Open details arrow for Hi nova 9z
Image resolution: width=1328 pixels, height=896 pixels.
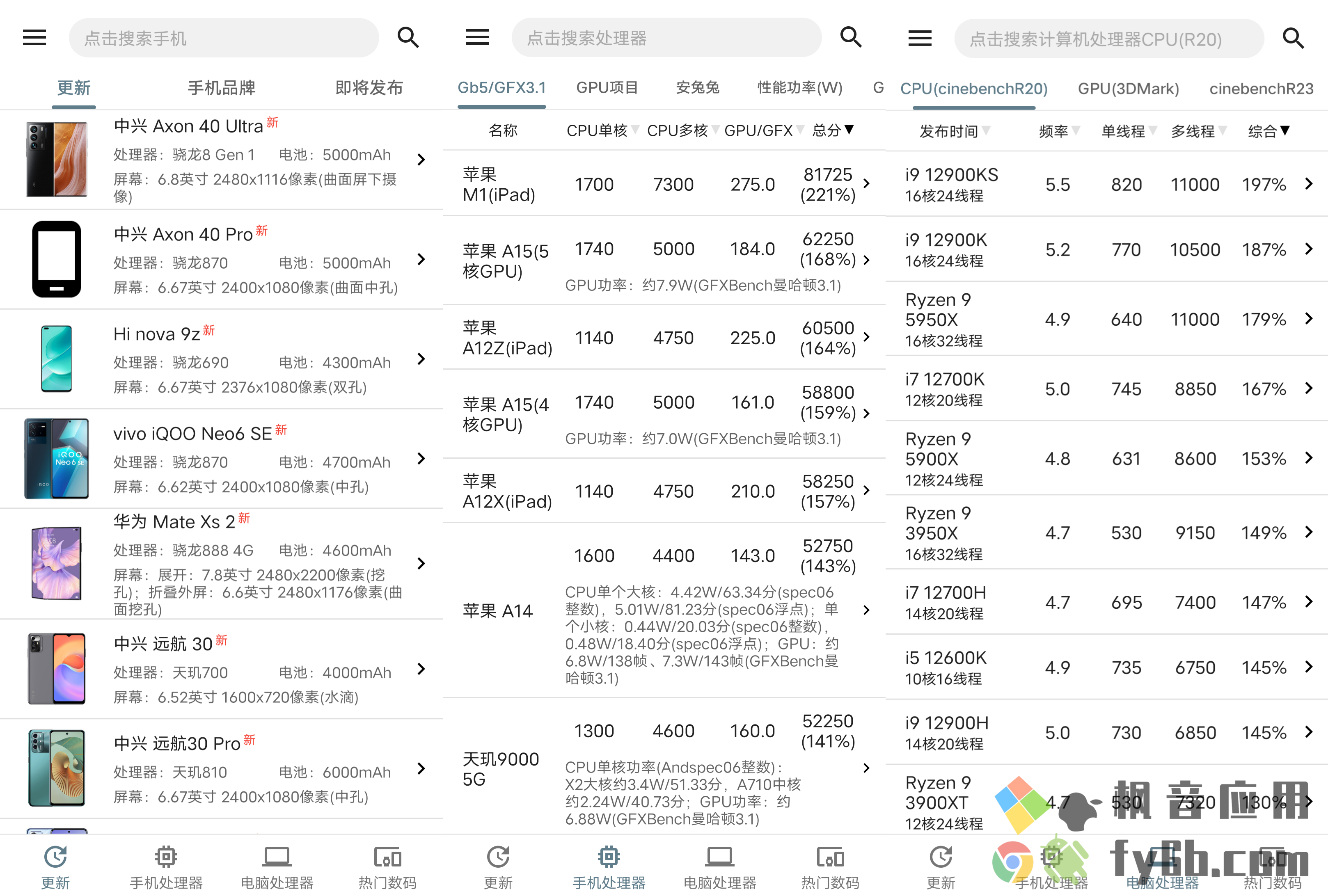(421, 359)
